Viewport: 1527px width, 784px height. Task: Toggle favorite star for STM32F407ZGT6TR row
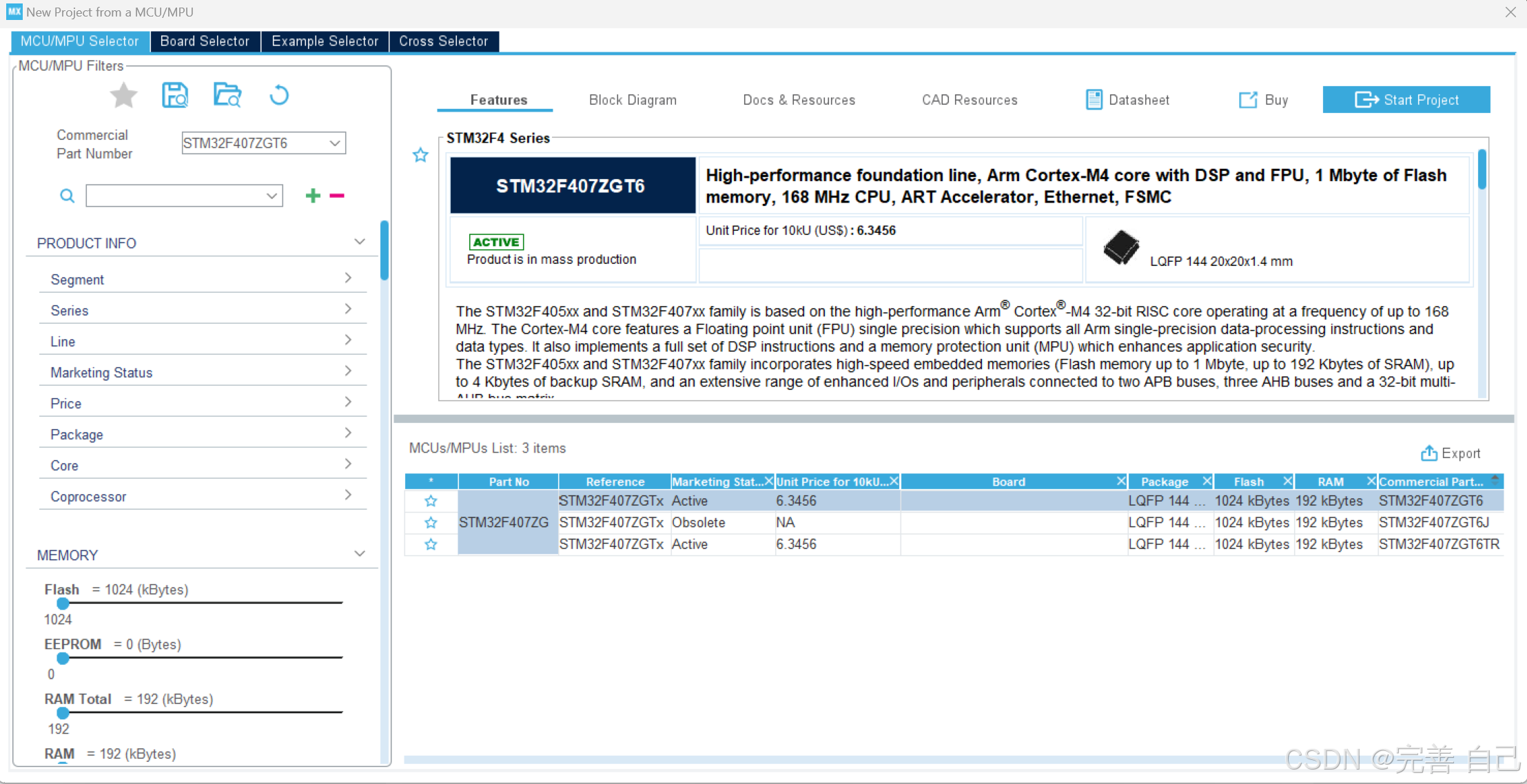coord(431,544)
